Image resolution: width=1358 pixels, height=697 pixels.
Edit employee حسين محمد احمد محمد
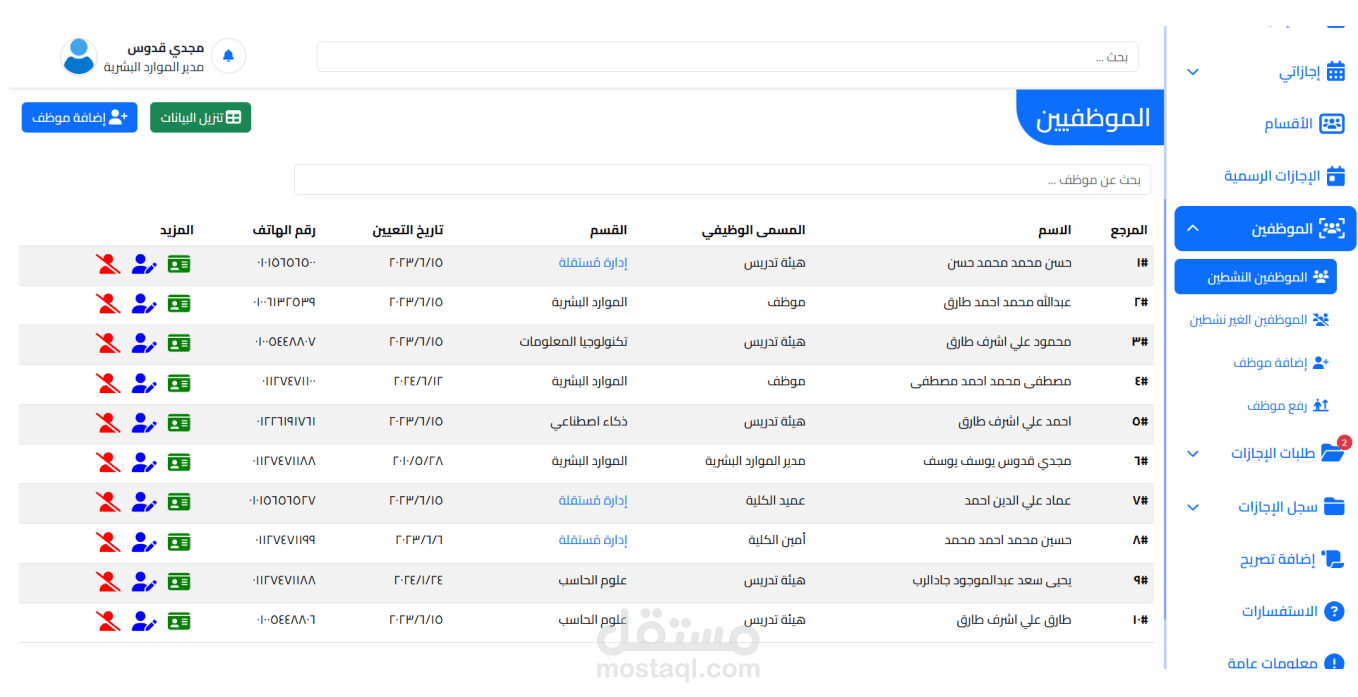144,542
